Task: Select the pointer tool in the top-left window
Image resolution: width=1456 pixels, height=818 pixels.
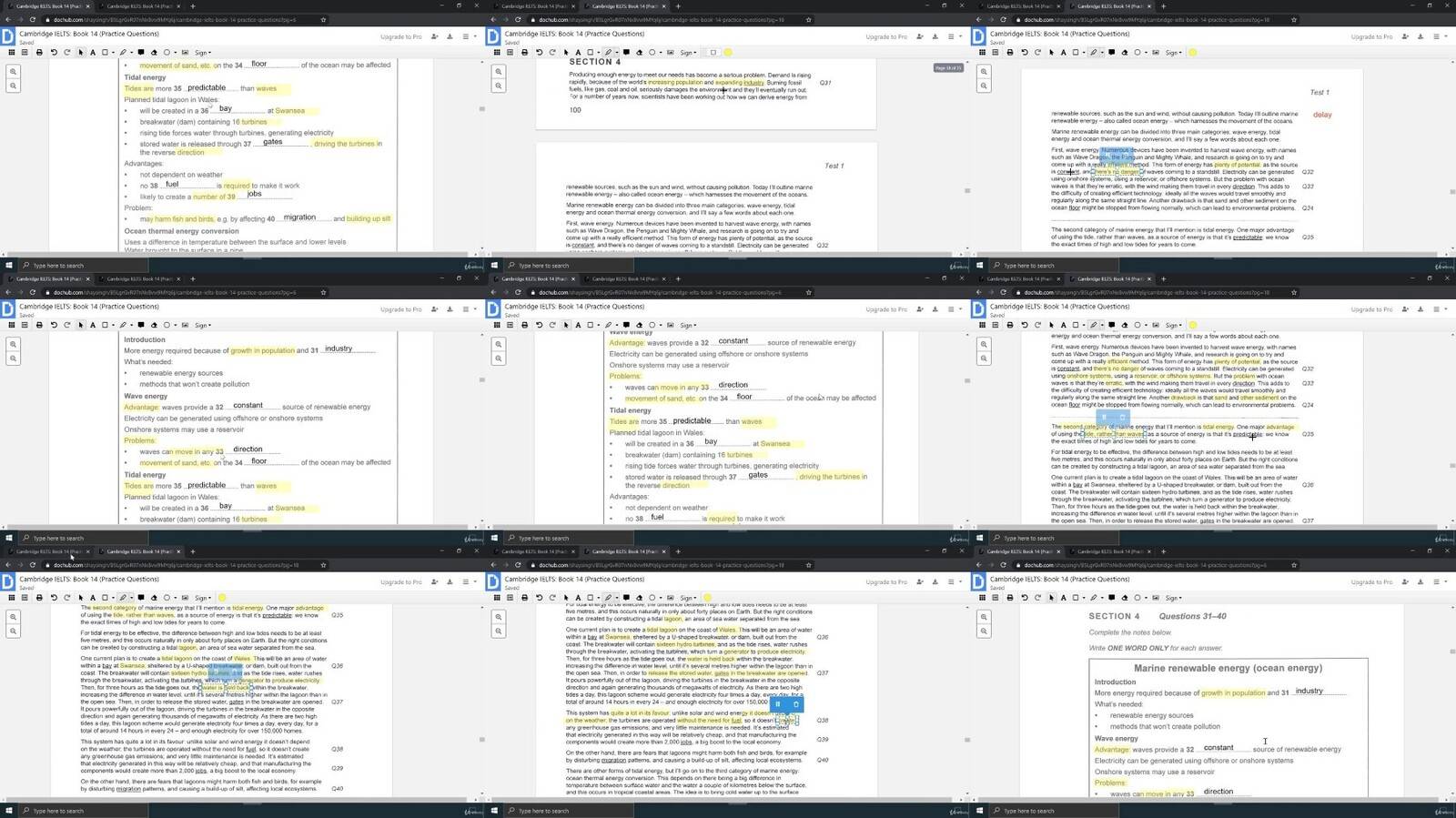Action: (80, 52)
